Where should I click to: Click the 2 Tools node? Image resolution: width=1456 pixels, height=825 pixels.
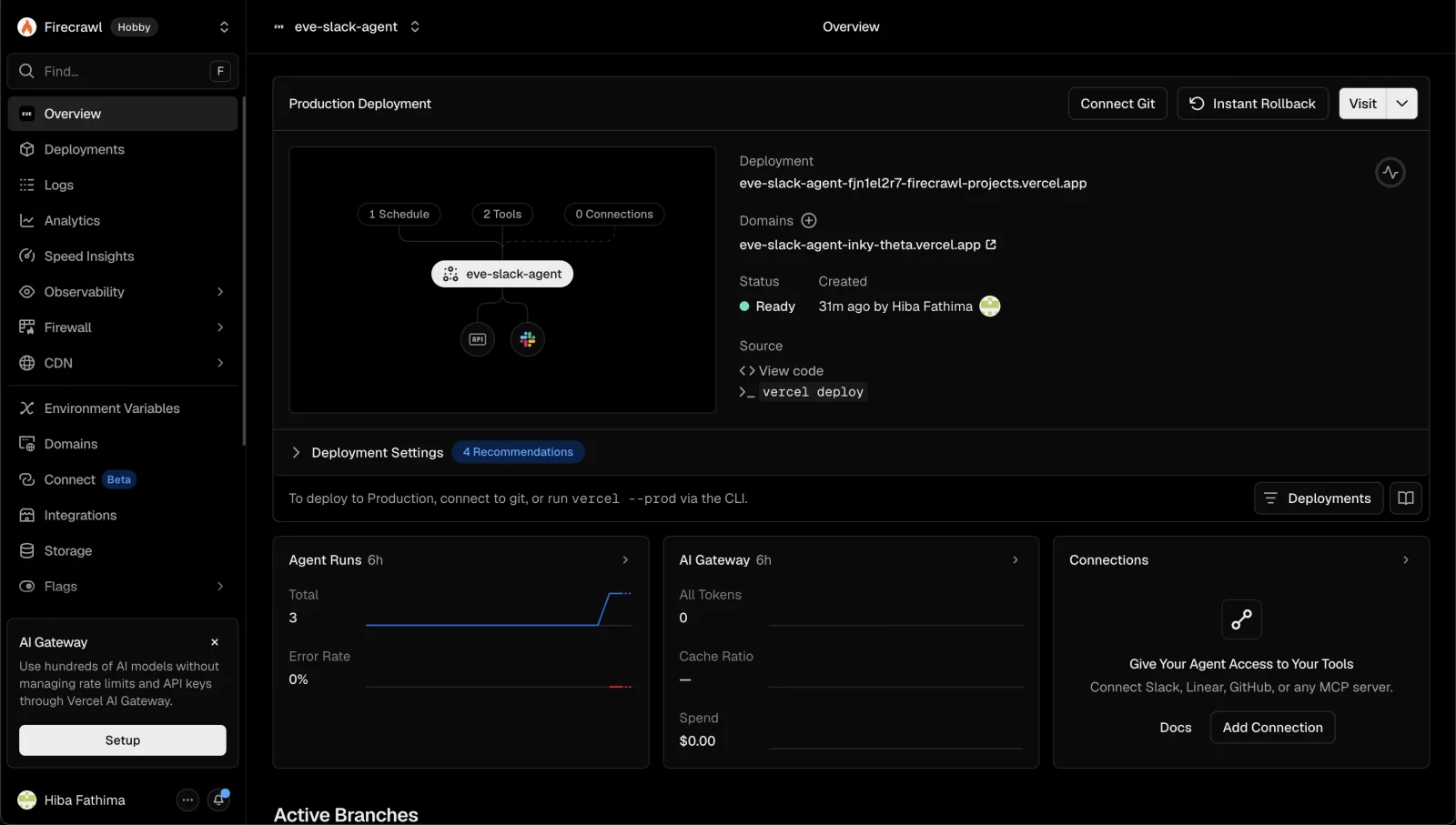[x=502, y=214]
